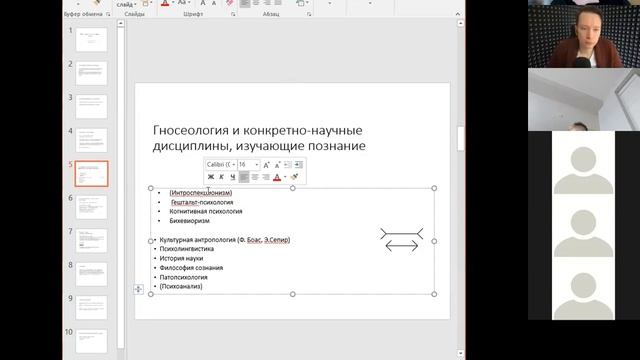Select slide 7 thumbnail
640x360 pixels.
click(91, 241)
